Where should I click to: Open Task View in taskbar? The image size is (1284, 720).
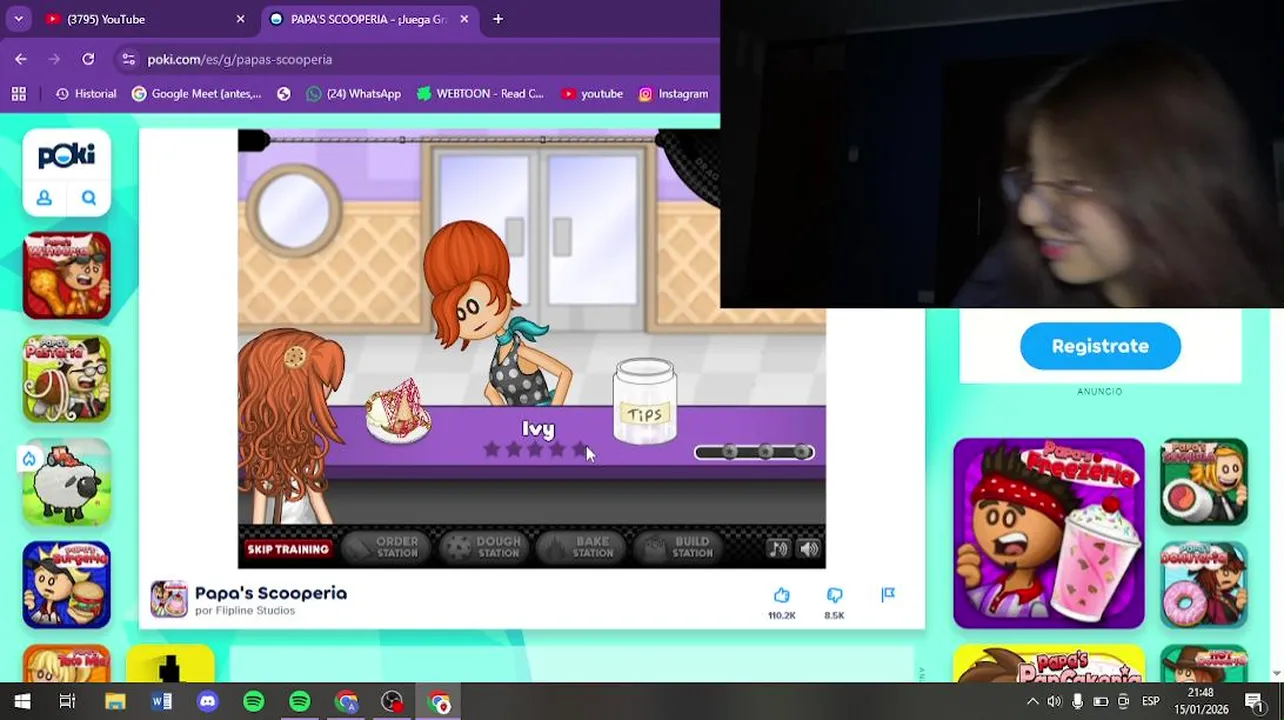click(x=67, y=701)
